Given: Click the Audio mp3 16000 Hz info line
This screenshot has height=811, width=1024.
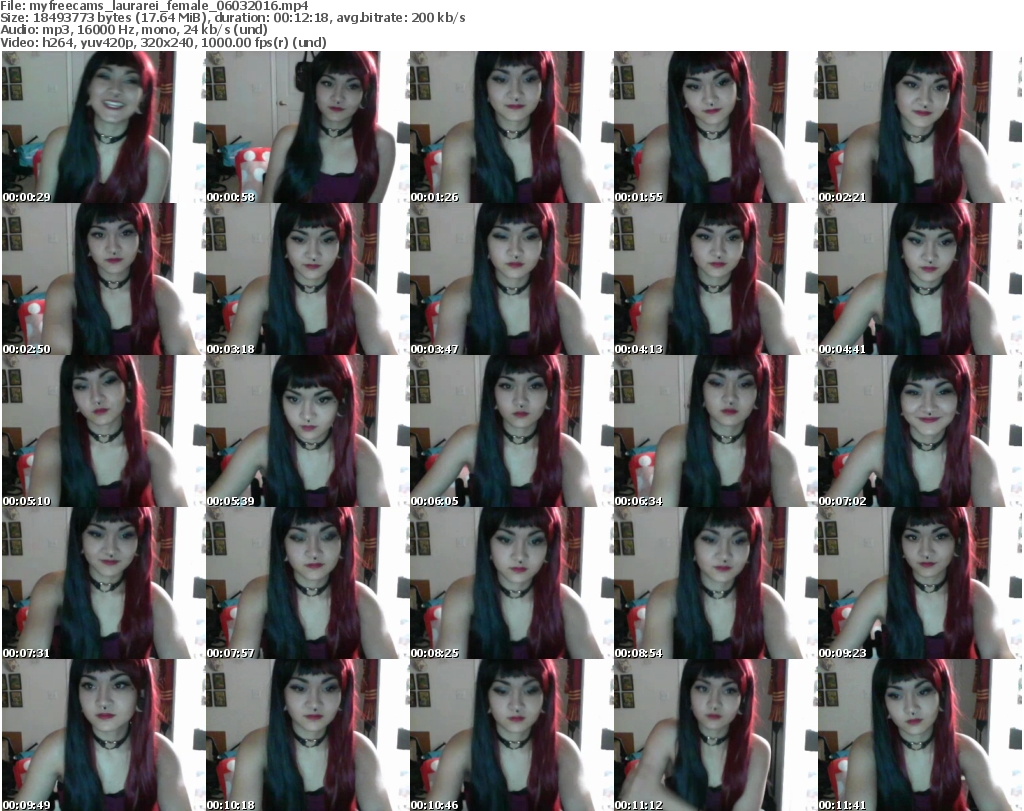Looking at the screenshot, I should coord(134,30).
